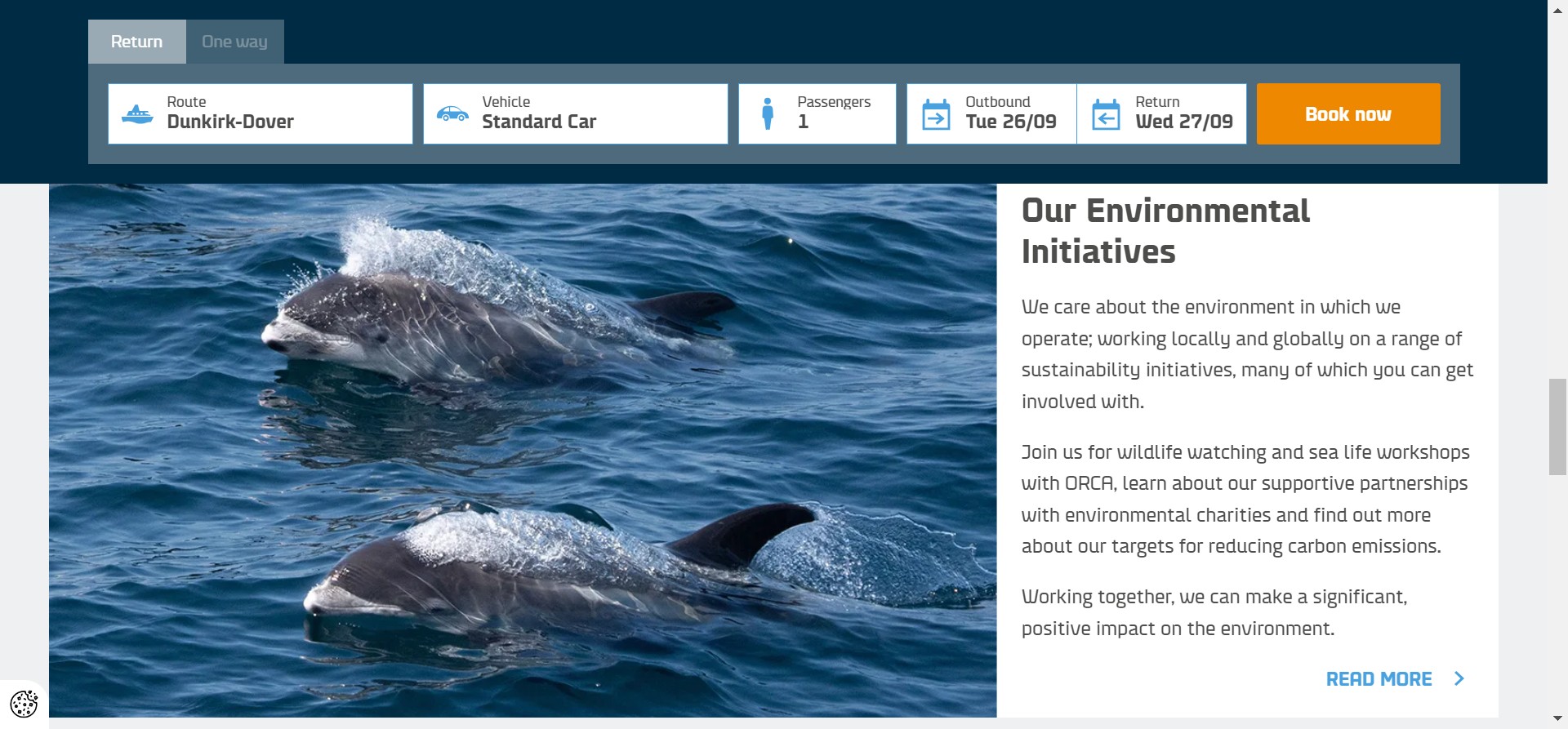Image resolution: width=1568 pixels, height=729 pixels.
Task: Click the return calendar arrow icon
Action: click(1106, 115)
